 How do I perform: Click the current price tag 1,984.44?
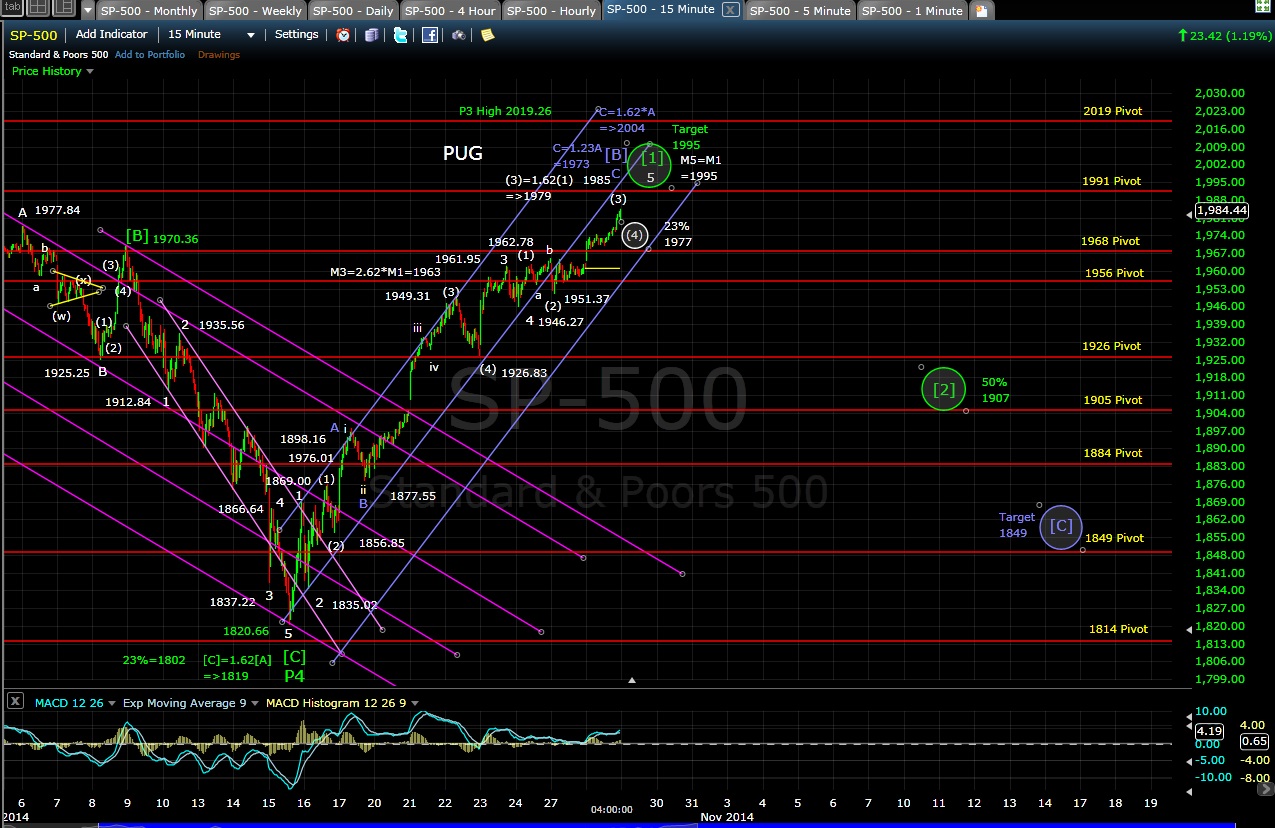pyautogui.click(x=1222, y=210)
